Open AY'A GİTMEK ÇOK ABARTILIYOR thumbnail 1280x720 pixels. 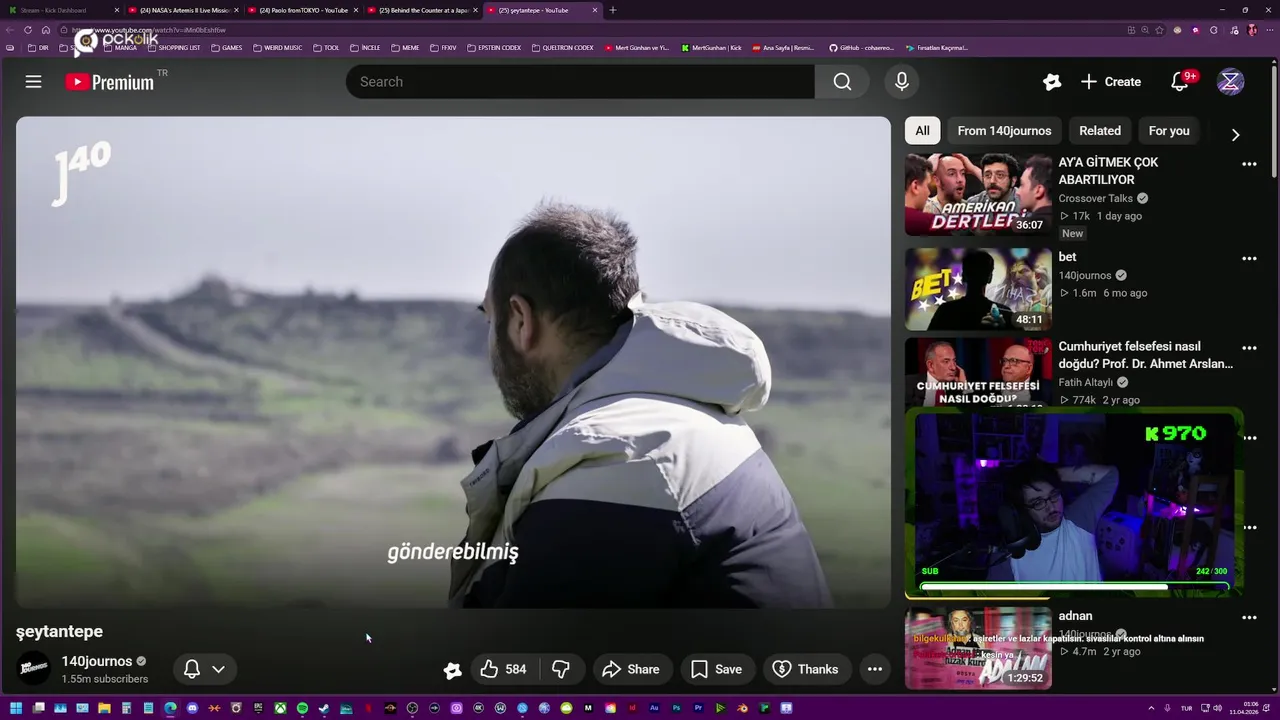[978, 194]
